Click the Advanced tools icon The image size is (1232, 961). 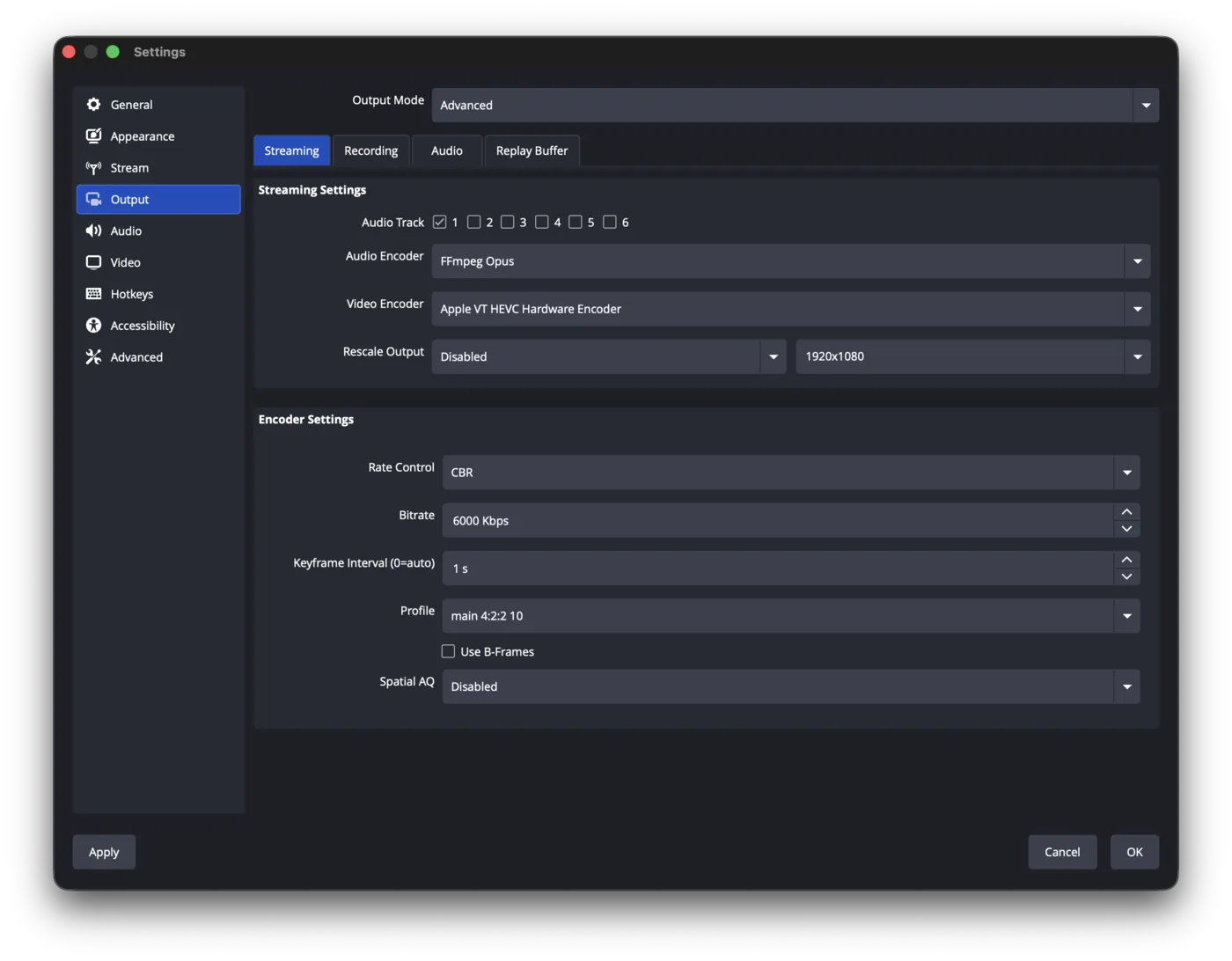click(x=93, y=357)
